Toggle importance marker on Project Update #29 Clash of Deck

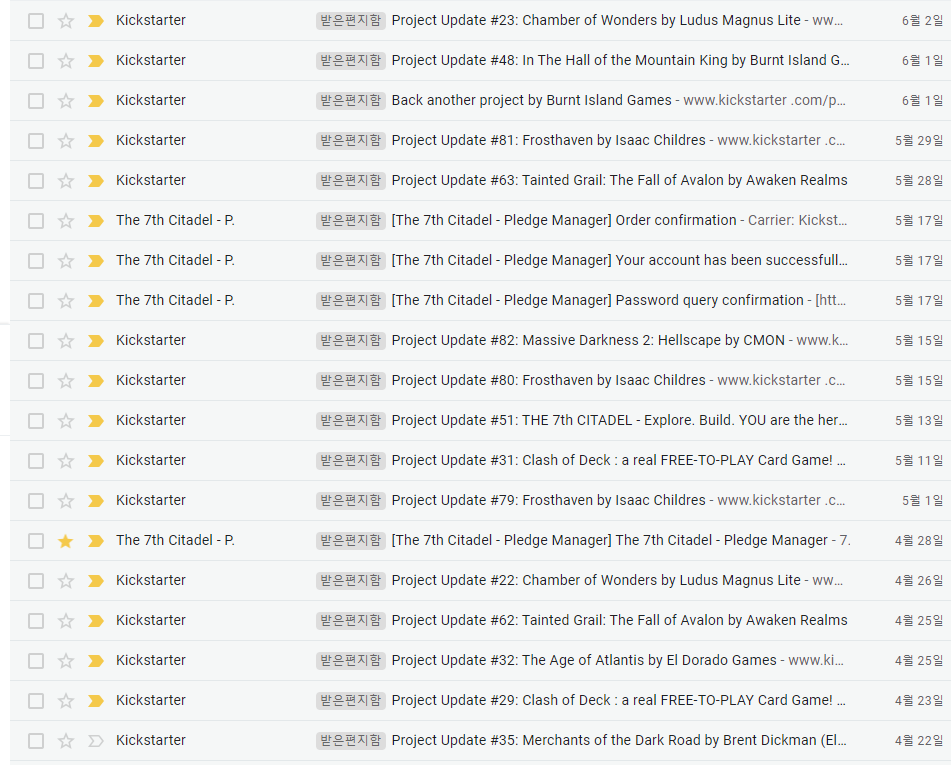96,702
